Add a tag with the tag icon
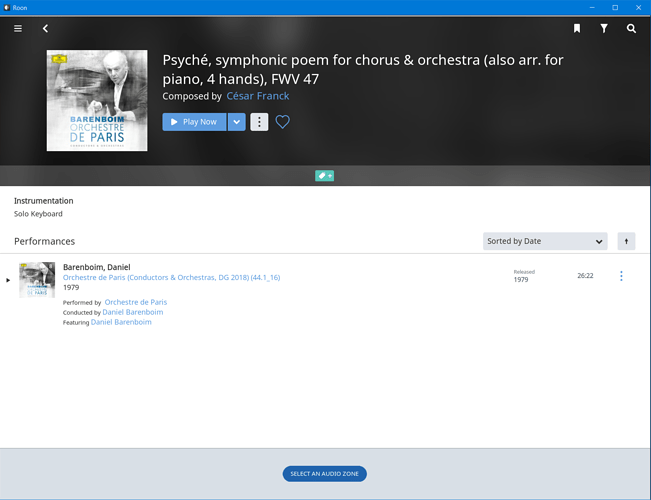Viewport: 651px width, 500px height. (x=324, y=176)
